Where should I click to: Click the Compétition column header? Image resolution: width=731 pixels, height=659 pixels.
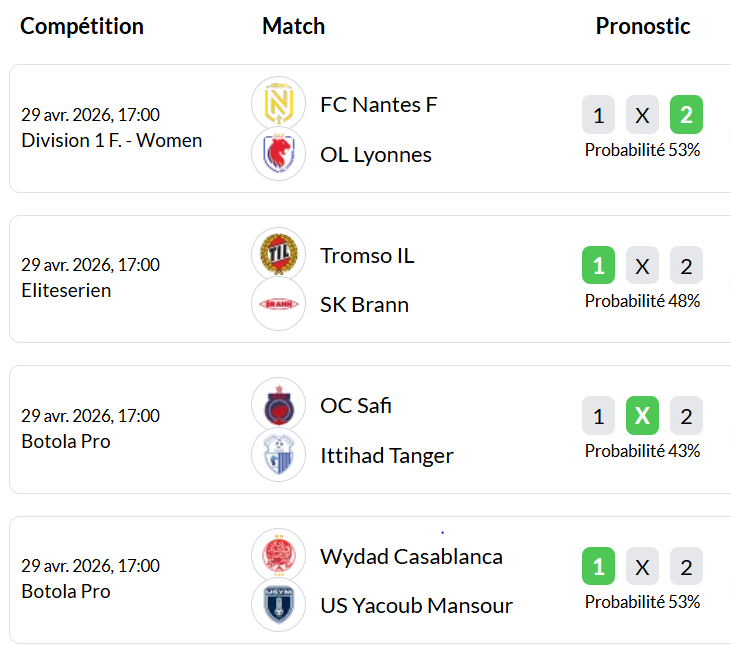[x=82, y=26]
